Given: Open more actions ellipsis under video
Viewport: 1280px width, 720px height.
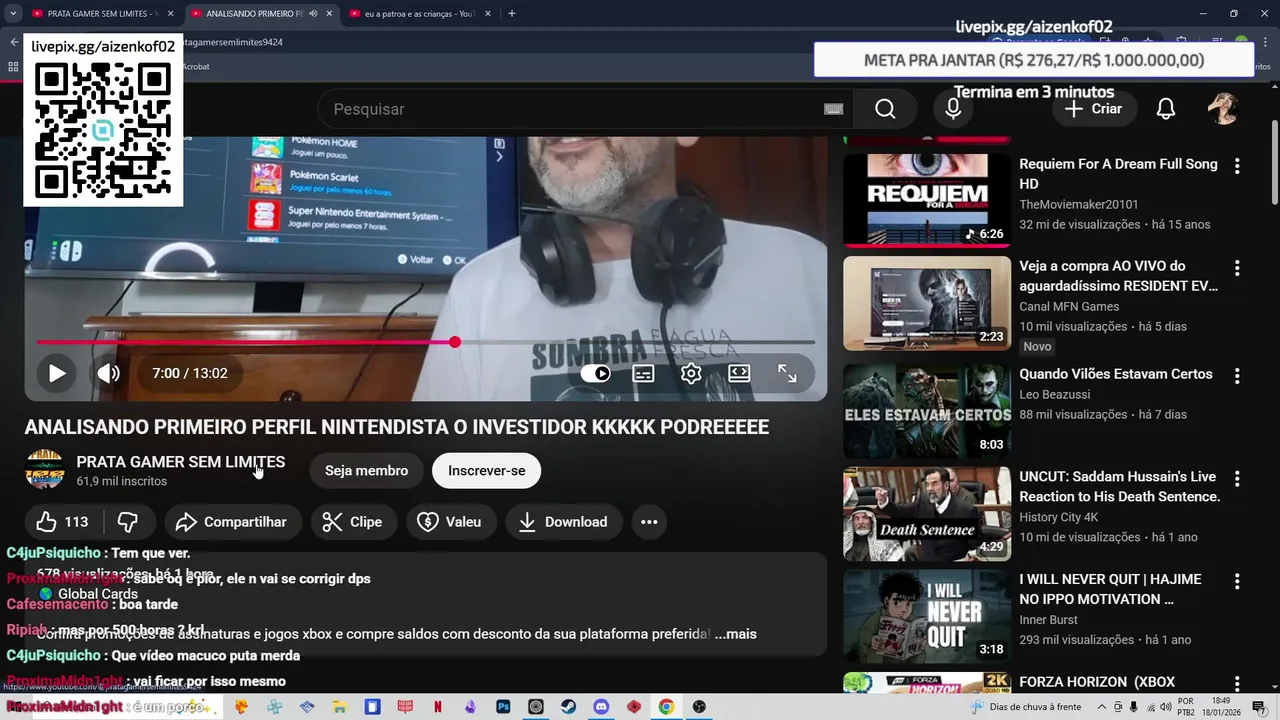Looking at the screenshot, I should [649, 522].
